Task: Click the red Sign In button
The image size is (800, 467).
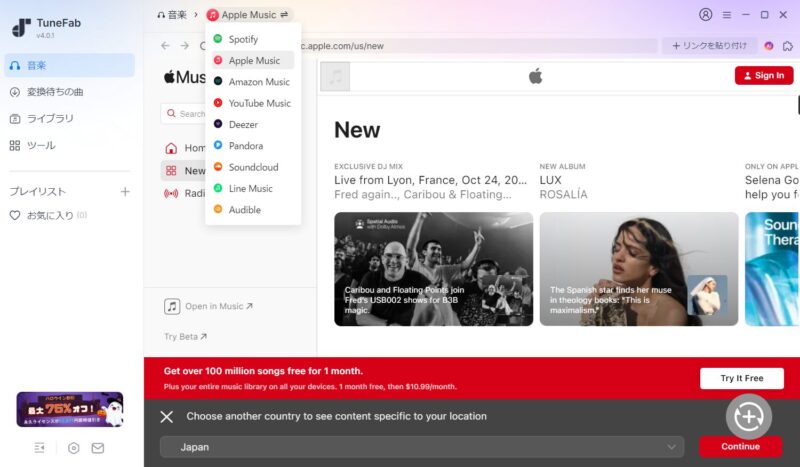Action: coord(763,75)
